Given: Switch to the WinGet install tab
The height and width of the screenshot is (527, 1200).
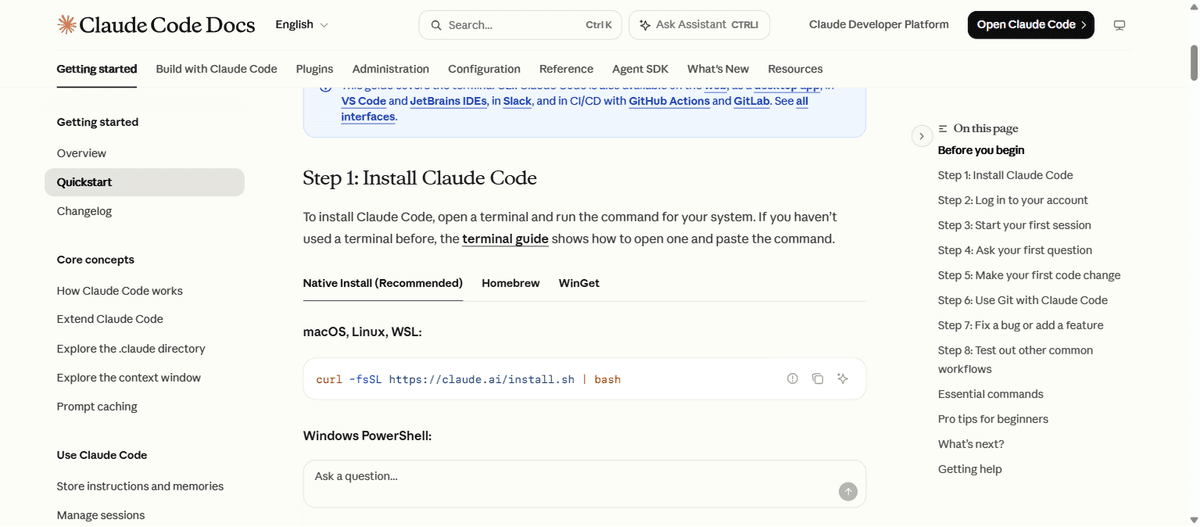Looking at the screenshot, I should (x=579, y=283).
